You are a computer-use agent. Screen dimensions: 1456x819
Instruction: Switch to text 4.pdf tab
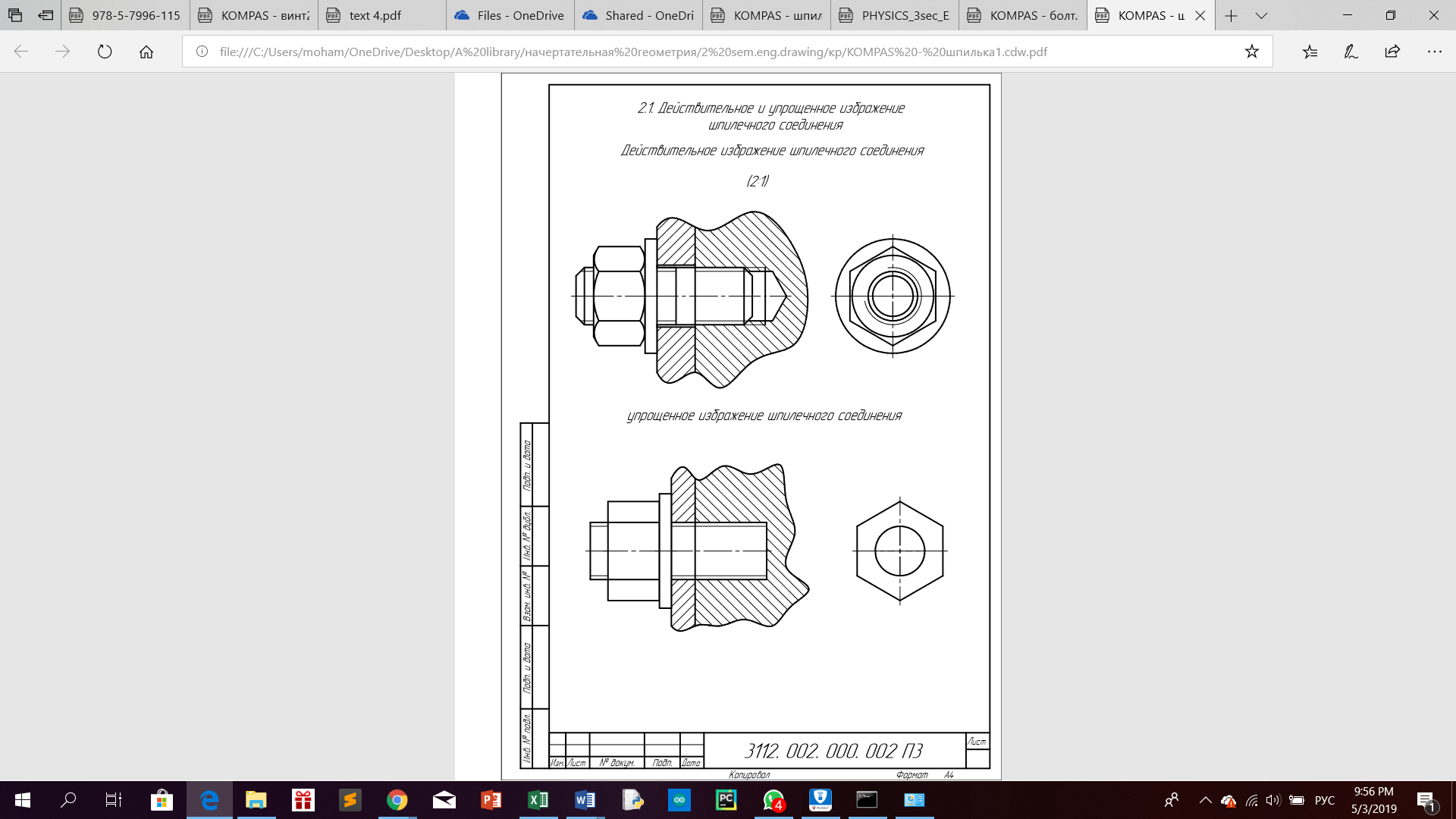point(375,15)
